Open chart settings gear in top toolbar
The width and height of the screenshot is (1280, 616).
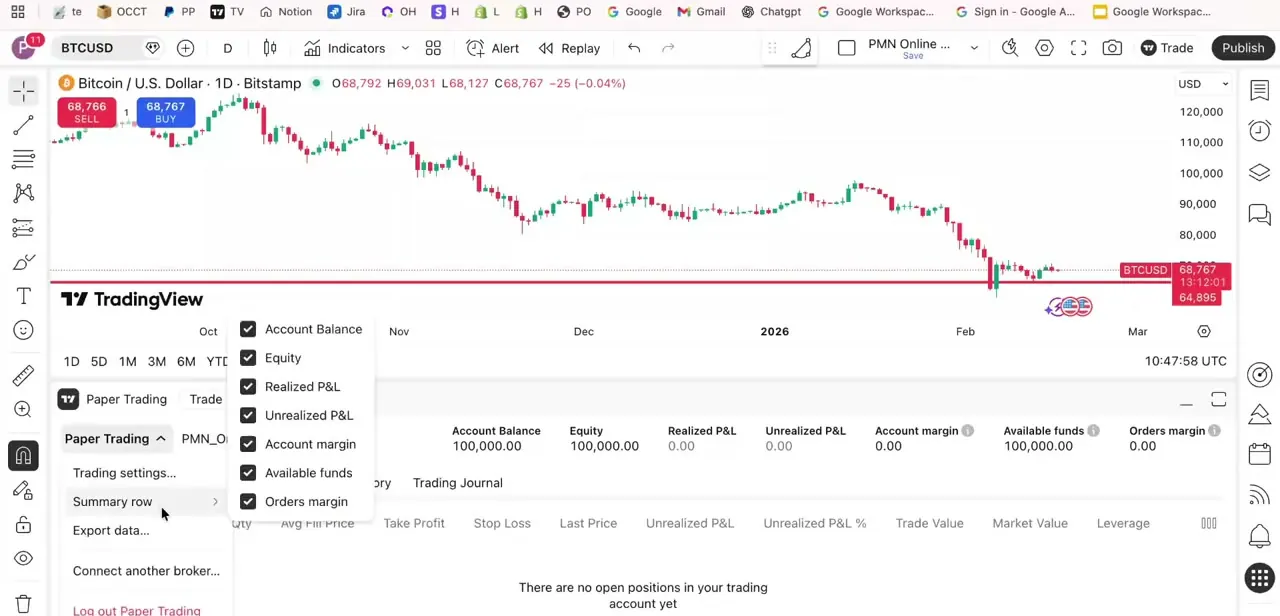[x=1044, y=48]
